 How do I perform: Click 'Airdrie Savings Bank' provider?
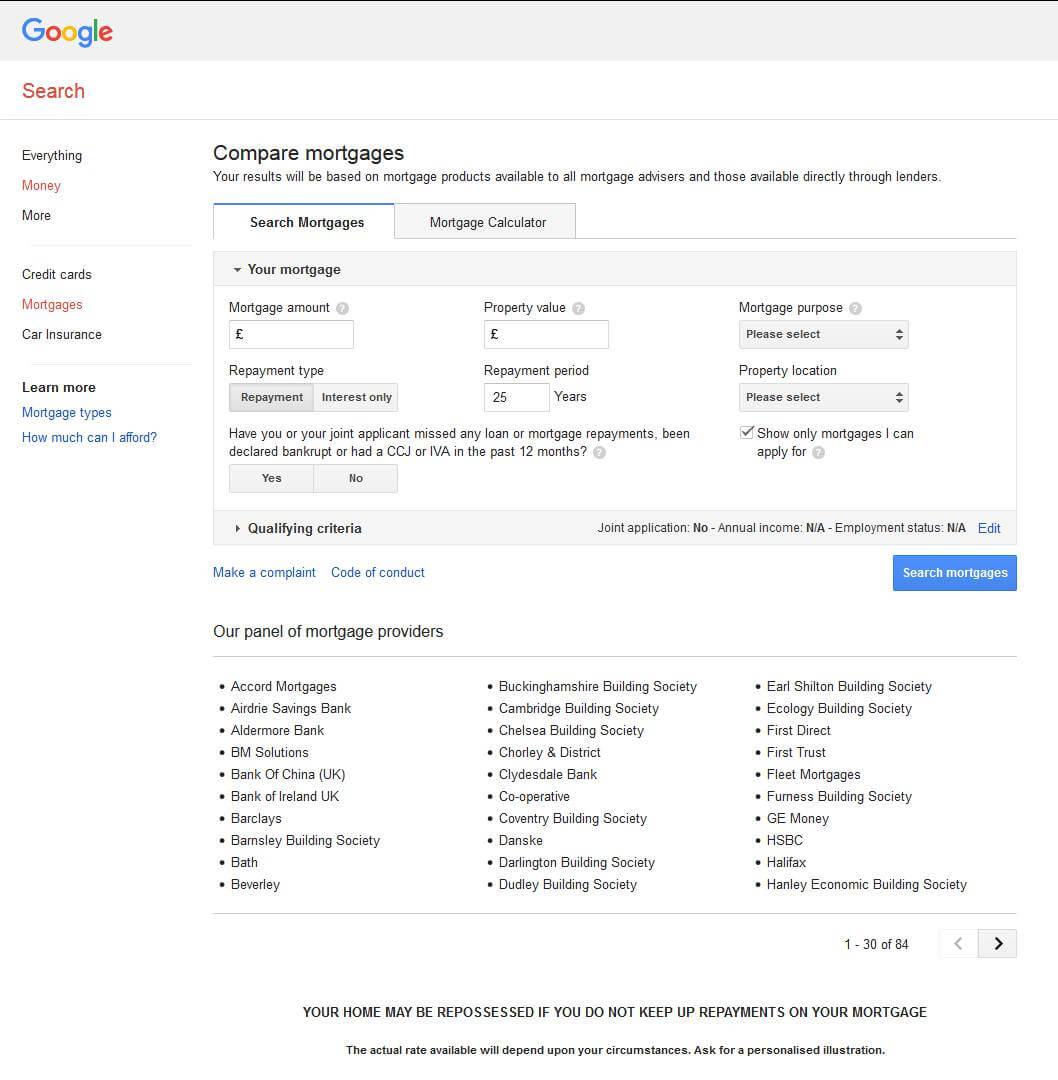(291, 709)
